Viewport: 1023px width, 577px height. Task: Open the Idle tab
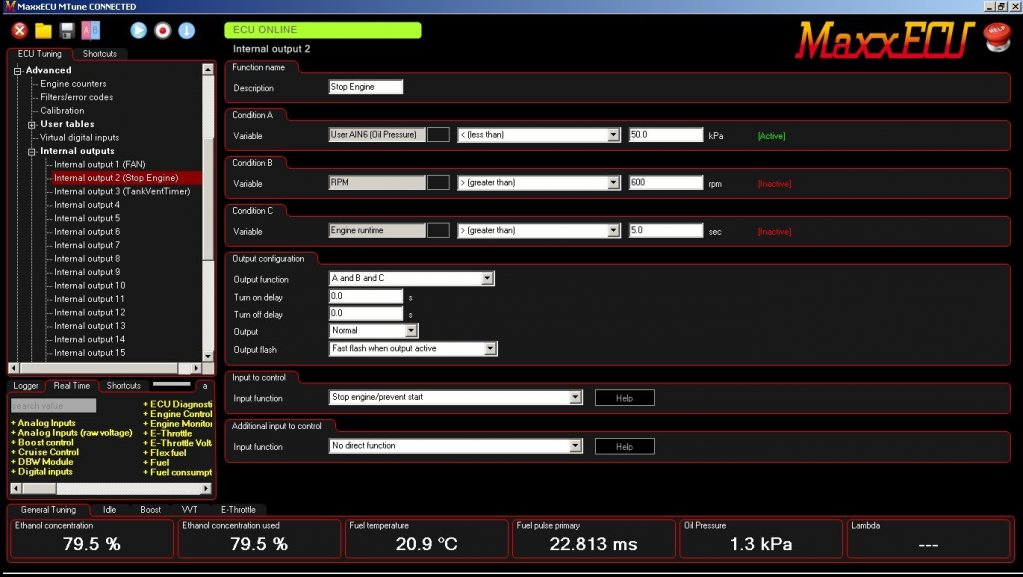[110, 510]
